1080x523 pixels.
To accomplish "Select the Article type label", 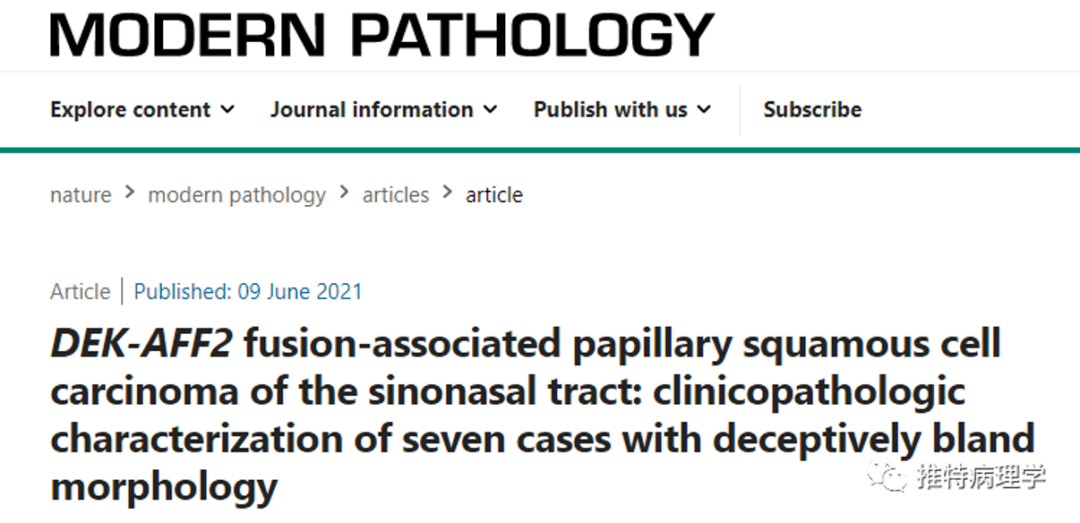I will click(80, 292).
